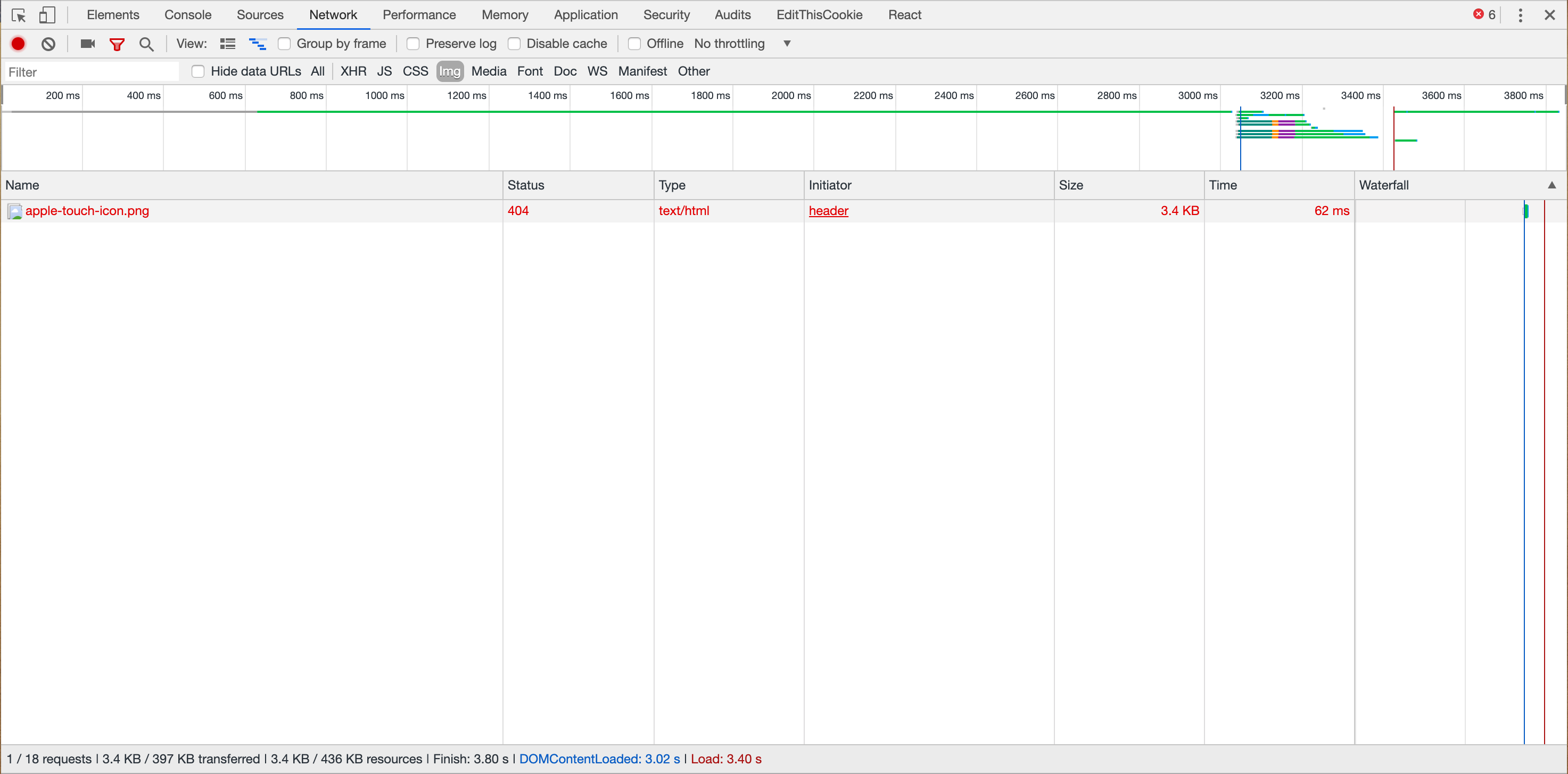Show overview waterfall view icon
This screenshot has width=1568, height=774.
pos(258,44)
